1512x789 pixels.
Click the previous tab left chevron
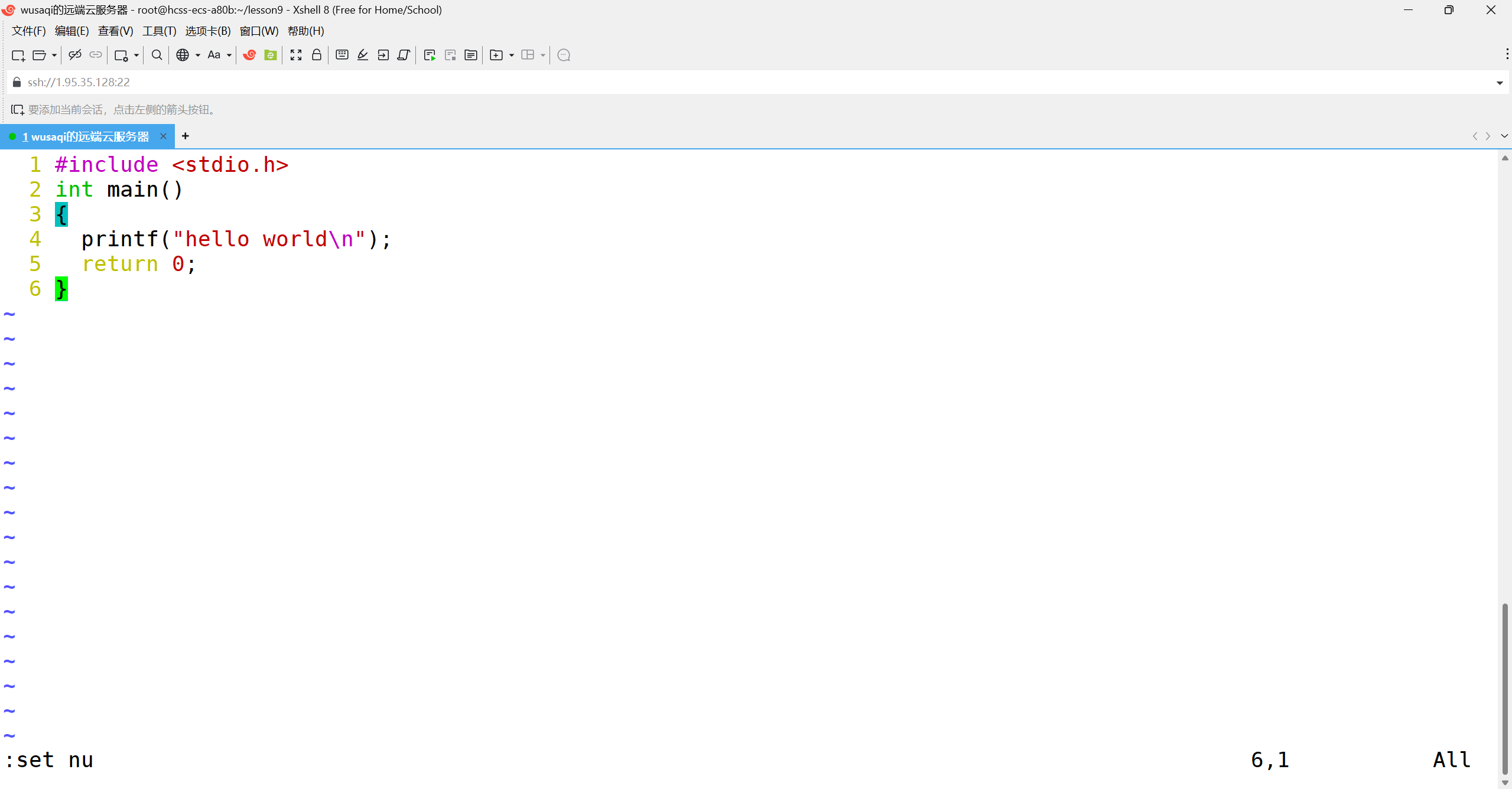click(1475, 136)
